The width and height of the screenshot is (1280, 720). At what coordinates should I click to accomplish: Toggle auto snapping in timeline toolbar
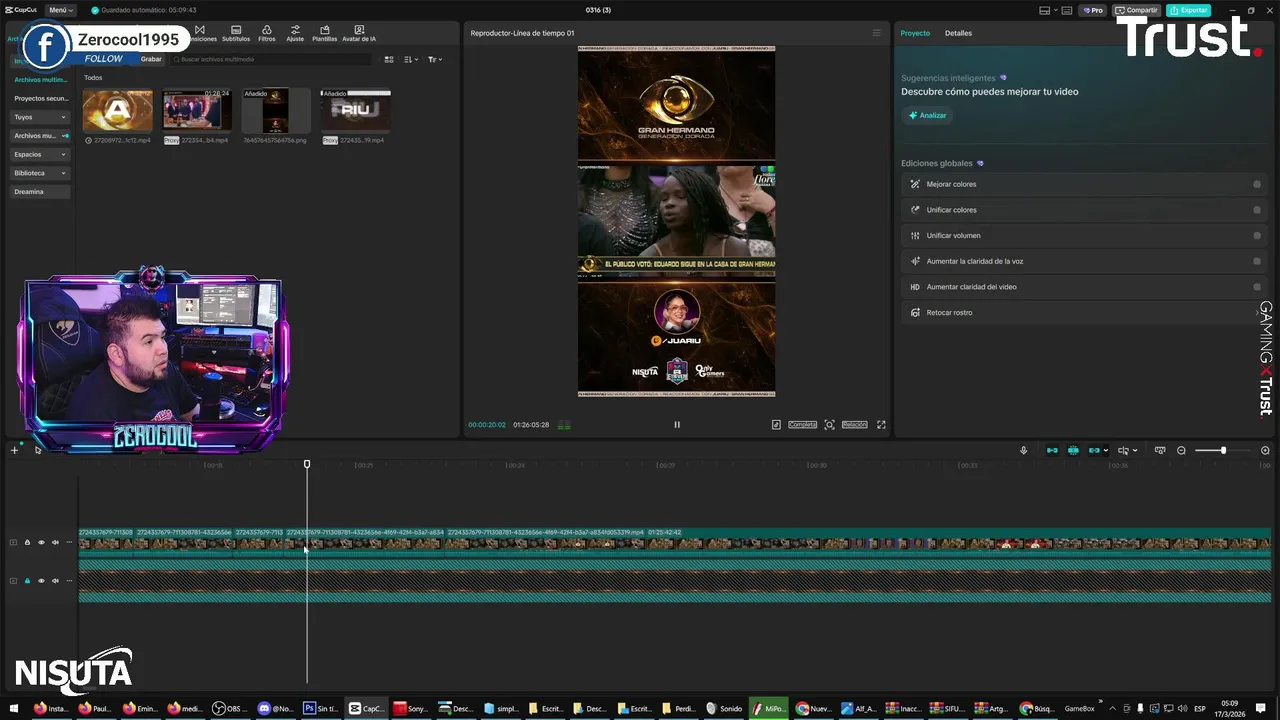pyautogui.click(x=1073, y=450)
